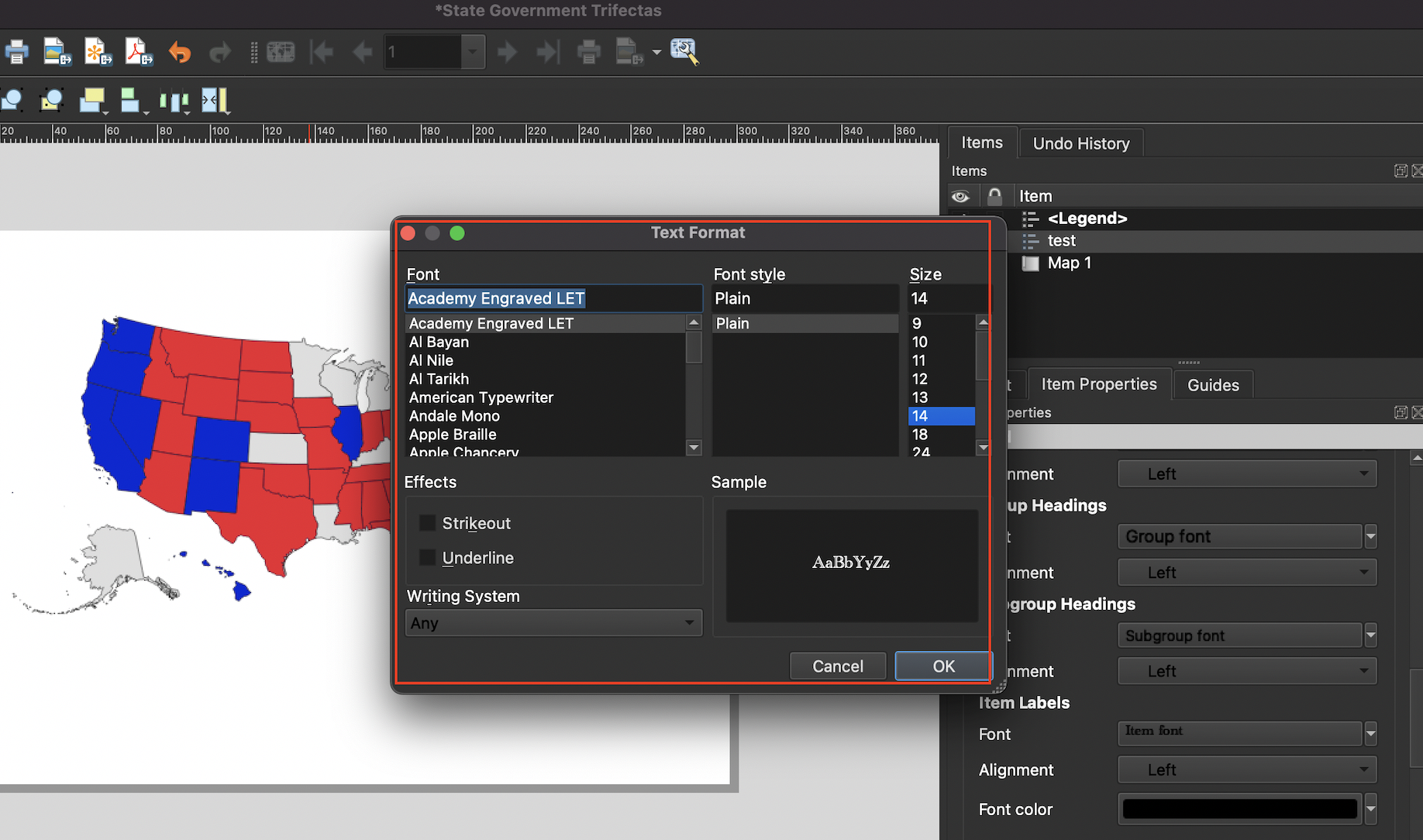Switch to the Guides tab
1423x840 pixels.
pyautogui.click(x=1211, y=384)
